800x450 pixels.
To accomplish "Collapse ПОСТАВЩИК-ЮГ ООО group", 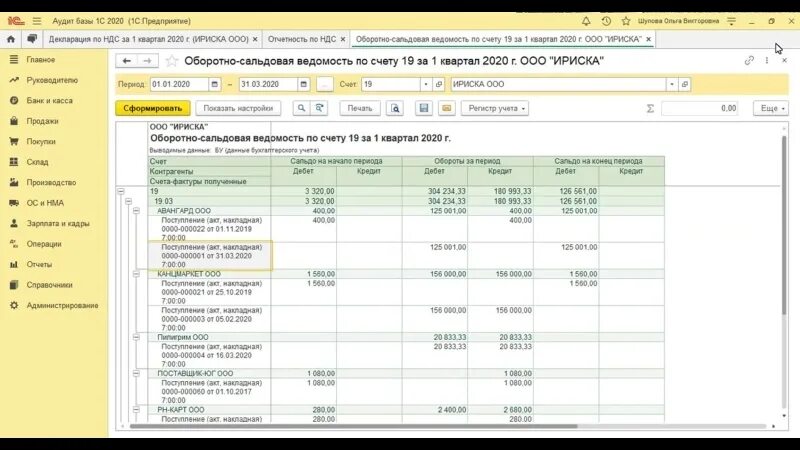I will pyautogui.click(x=136, y=373).
